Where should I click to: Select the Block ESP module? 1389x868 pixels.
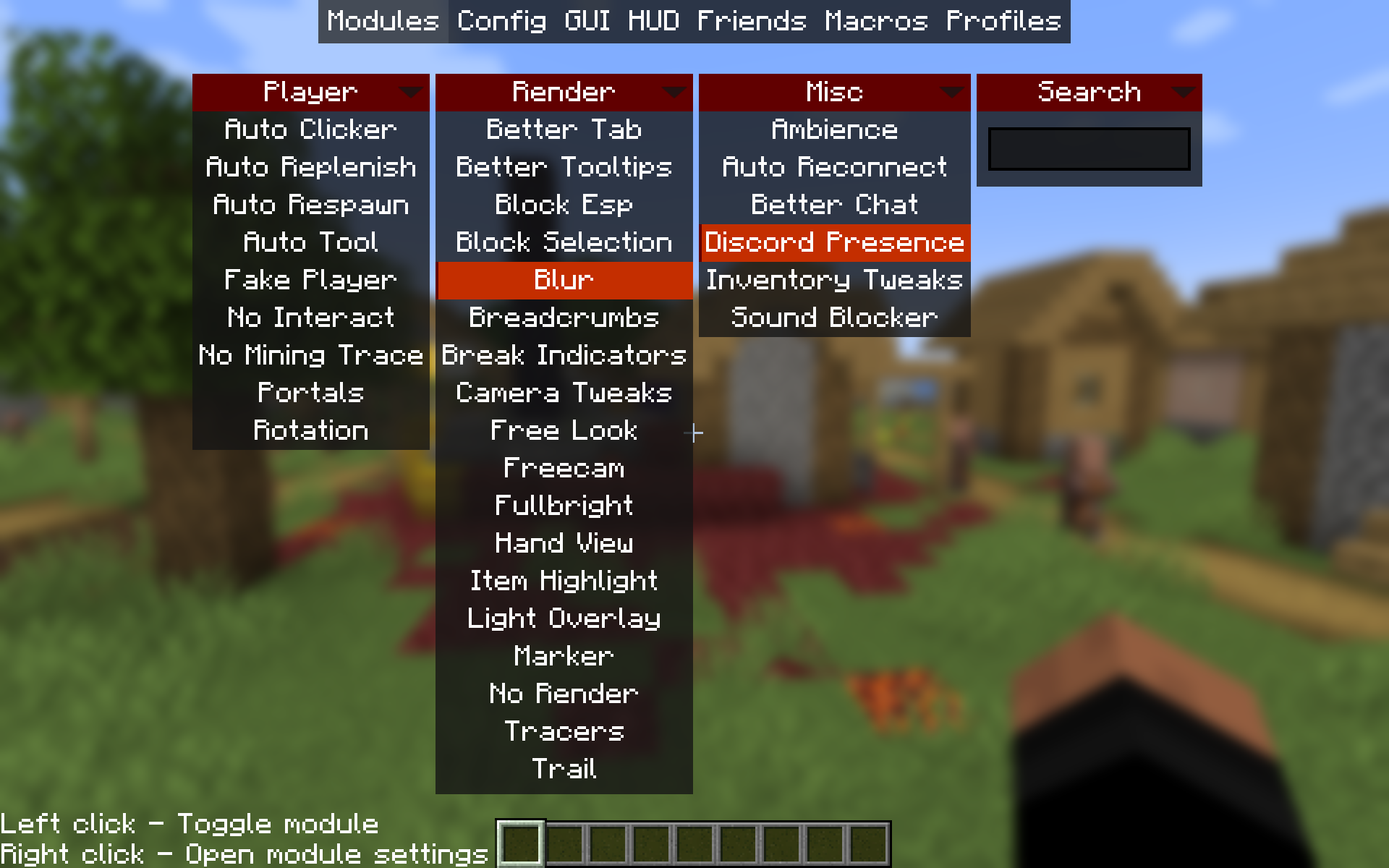[x=563, y=204]
